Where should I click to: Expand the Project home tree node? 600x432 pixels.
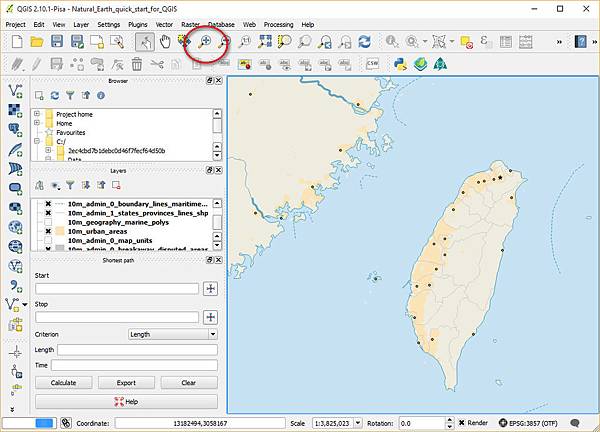point(37,114)
